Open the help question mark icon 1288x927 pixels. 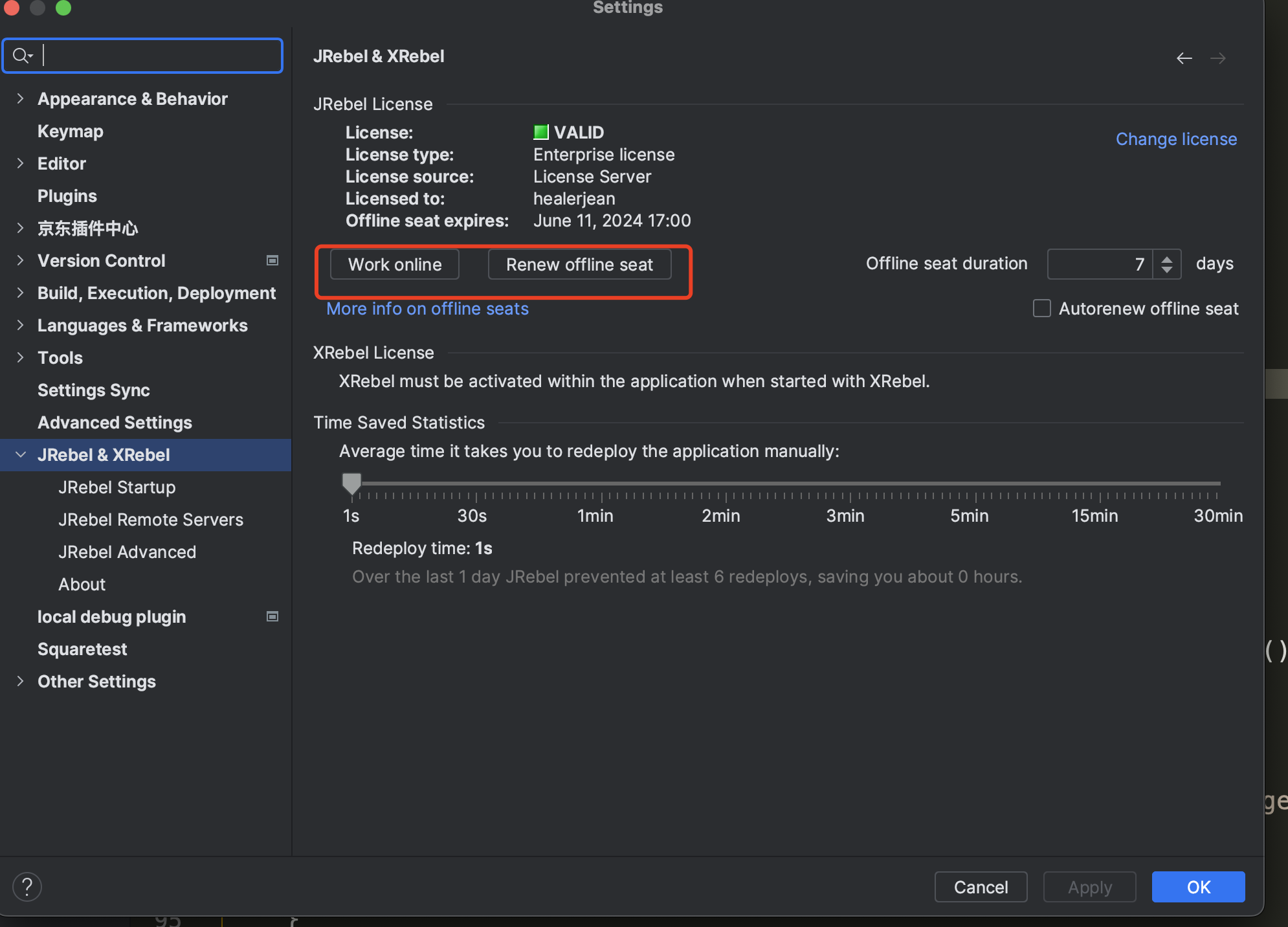[x=27, y=887]
